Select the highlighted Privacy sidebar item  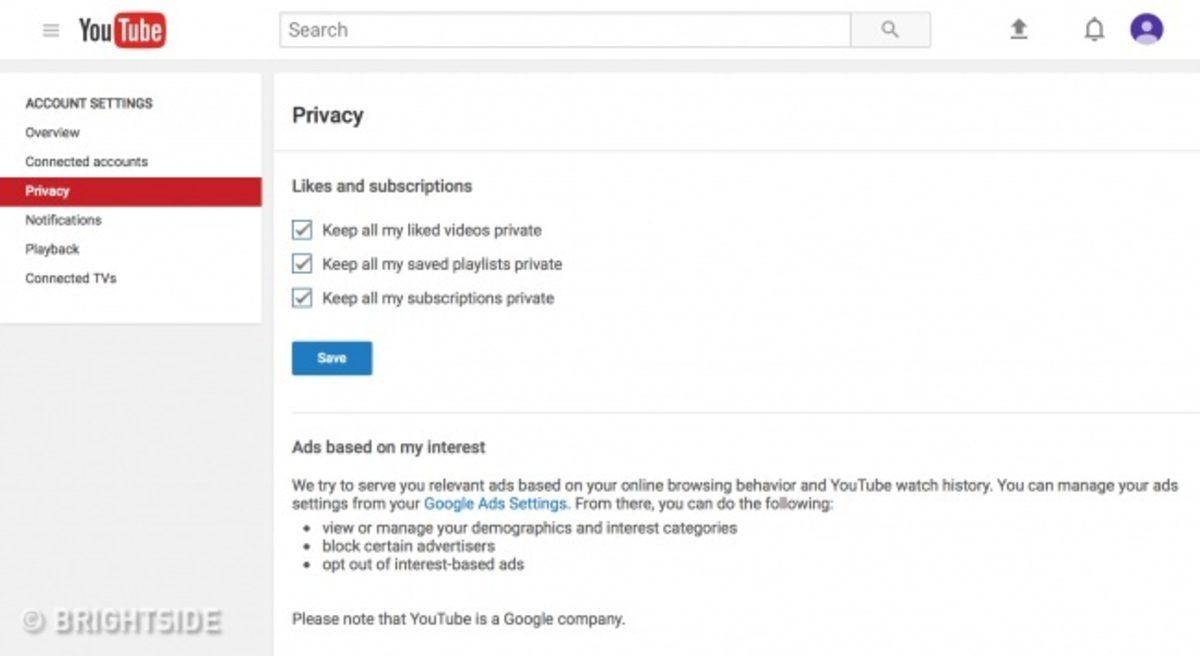[x=46, y=190]
